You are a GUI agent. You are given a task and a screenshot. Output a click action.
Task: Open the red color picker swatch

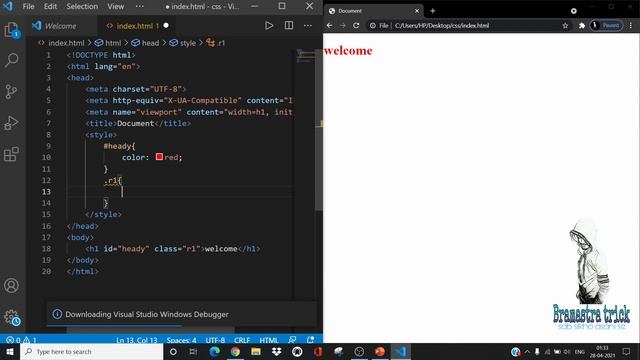click(159, 157)
